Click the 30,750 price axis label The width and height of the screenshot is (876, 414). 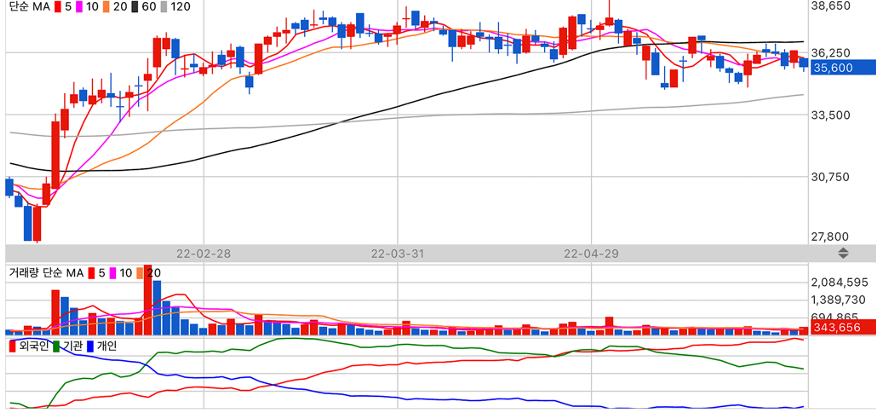830,177
